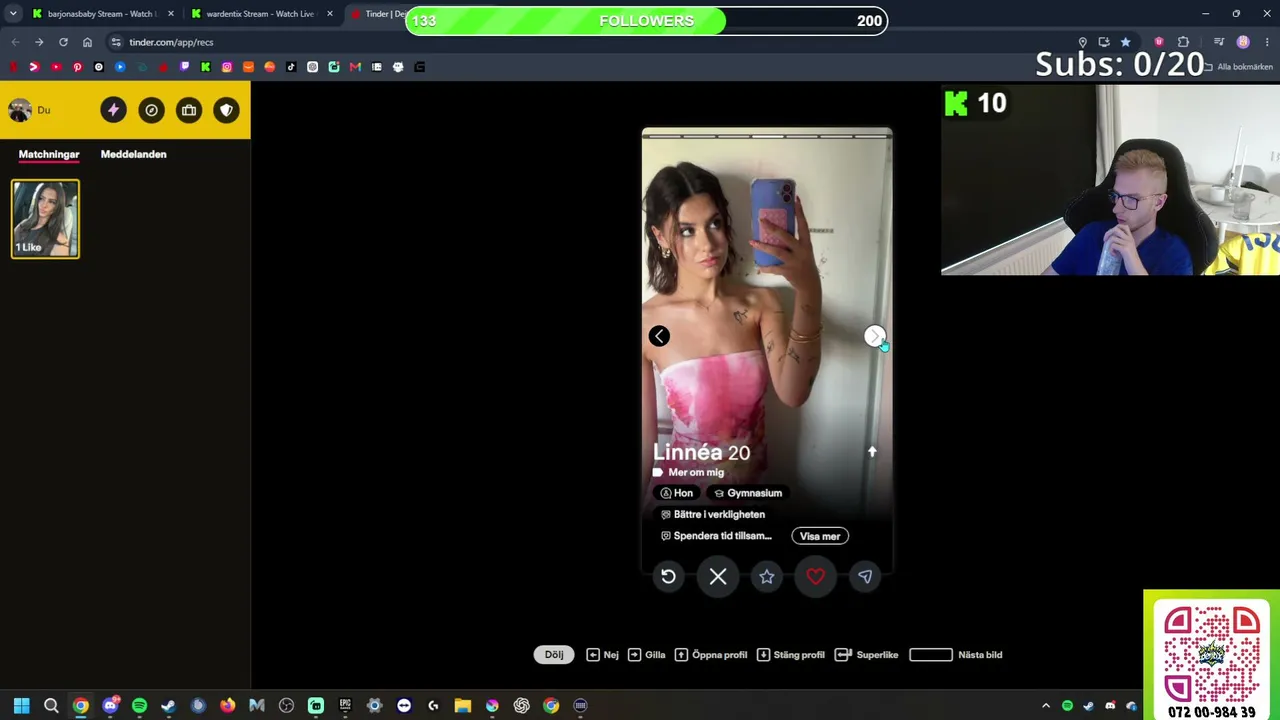
Task: Click the red Like heart button
Action: 816,576
